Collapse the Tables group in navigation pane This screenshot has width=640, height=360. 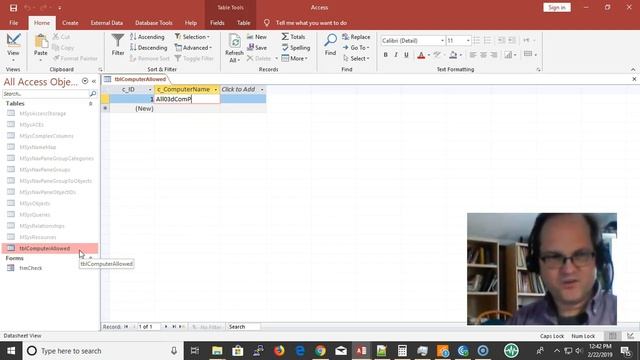91,104
